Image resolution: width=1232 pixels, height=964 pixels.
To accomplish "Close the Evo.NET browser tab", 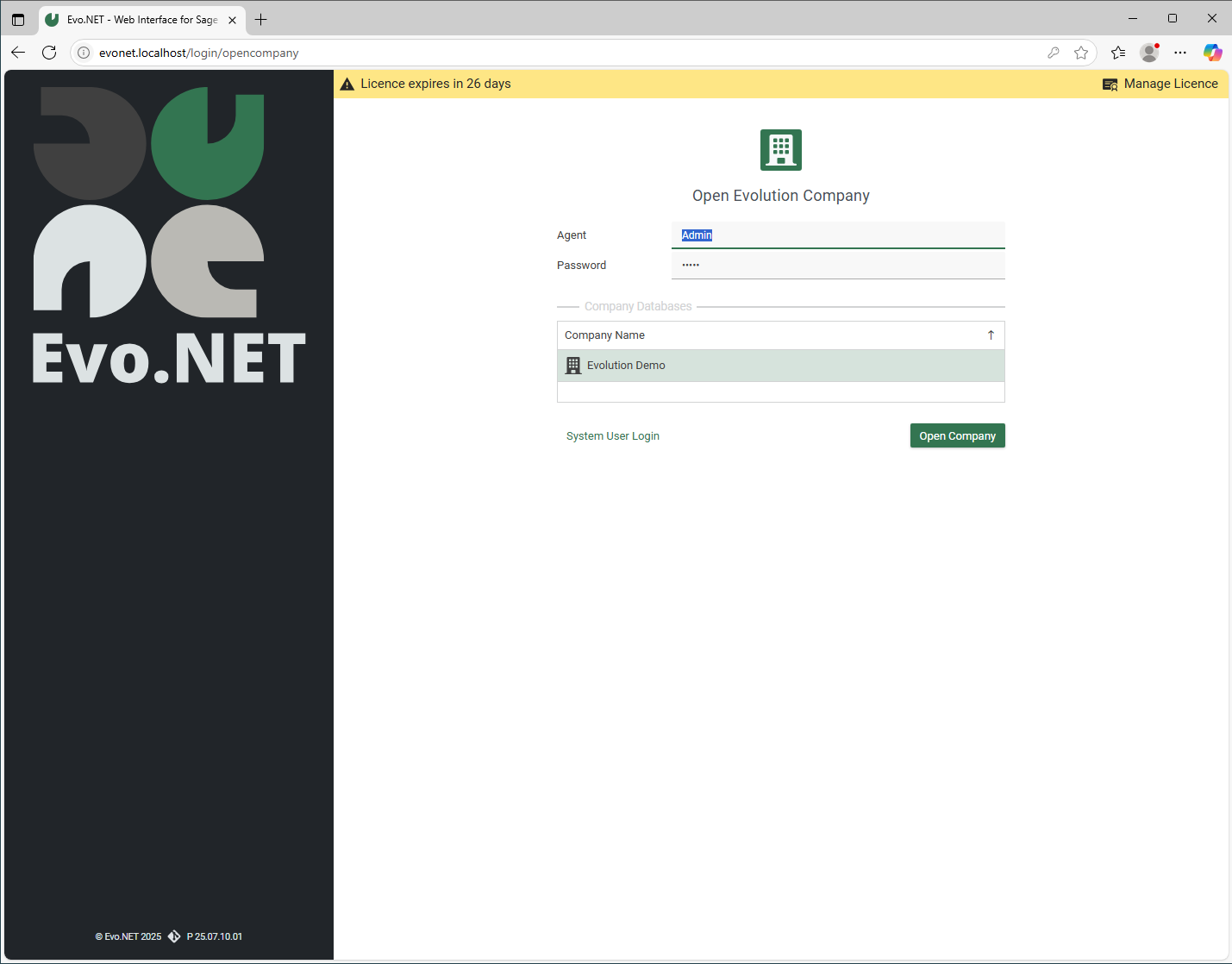I will click(x=232, y=20).
